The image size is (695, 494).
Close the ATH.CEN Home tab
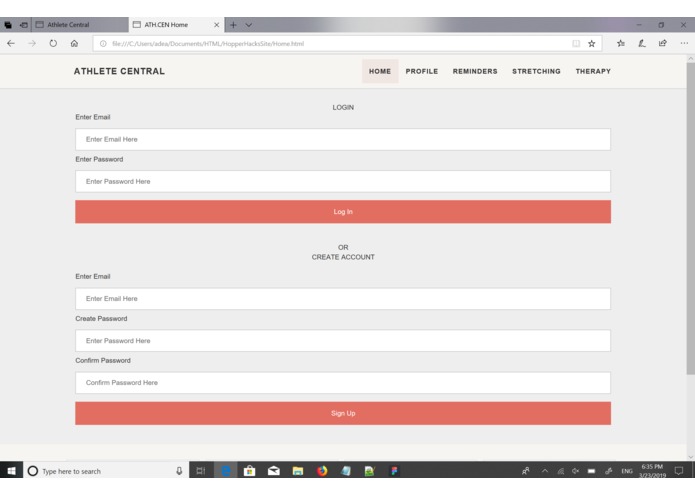(x=216, y=25)
